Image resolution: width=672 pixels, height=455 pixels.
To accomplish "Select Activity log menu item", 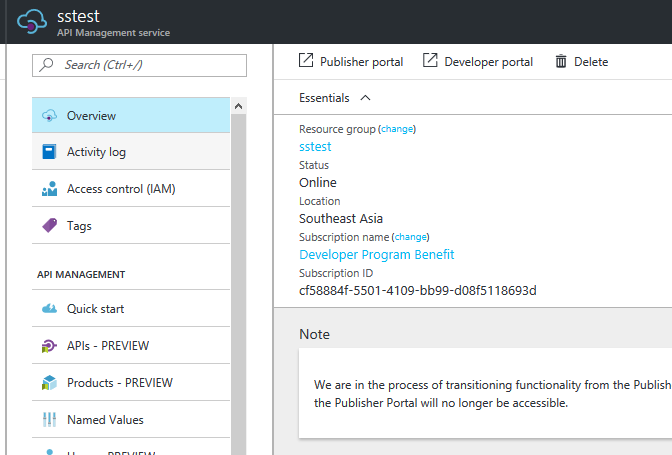I will pyautogui.click(x=96, y=152).
